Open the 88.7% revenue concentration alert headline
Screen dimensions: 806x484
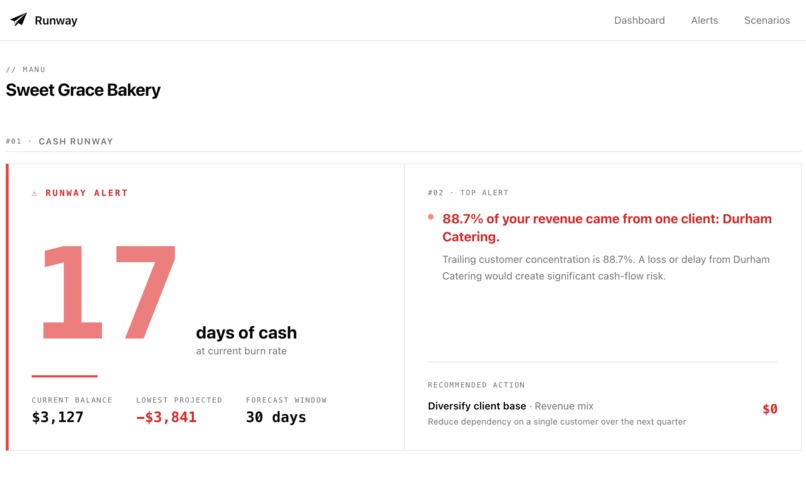point(607,228)
